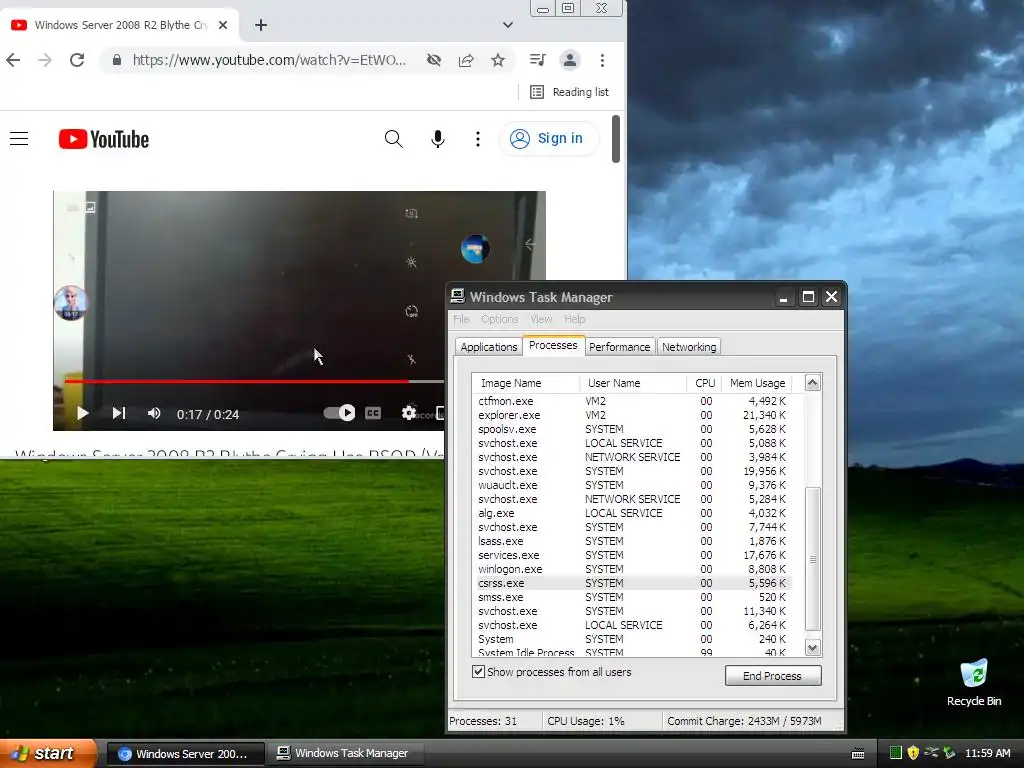Click the share page icon

(466, 60)
